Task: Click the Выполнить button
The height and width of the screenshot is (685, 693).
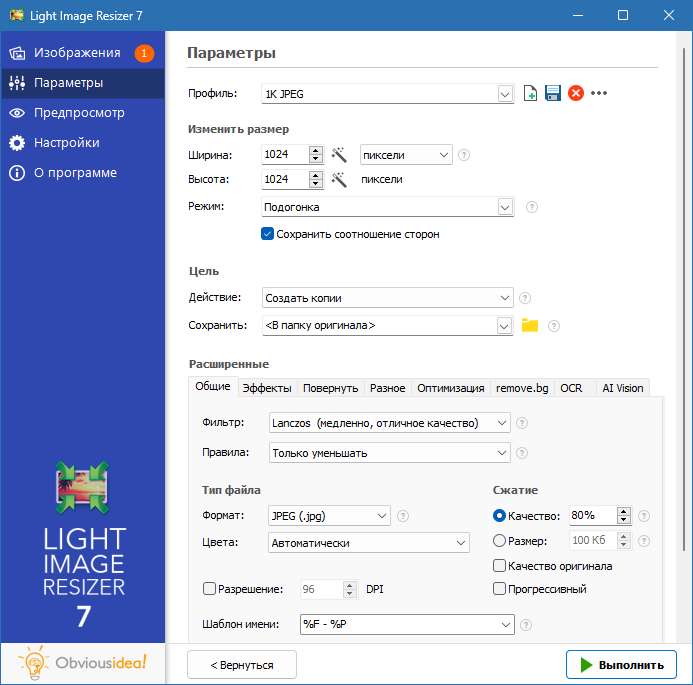Action: pyautogui.click(x=621, y=665)
